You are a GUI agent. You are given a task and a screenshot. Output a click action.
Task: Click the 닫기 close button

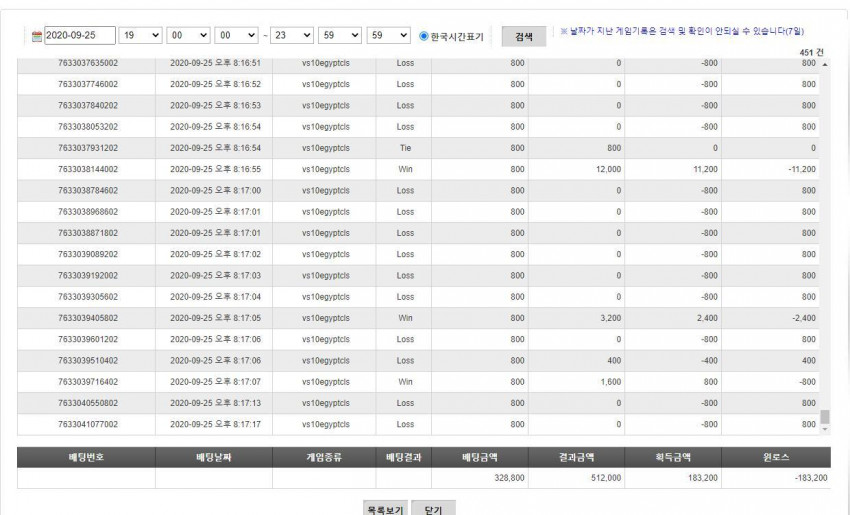pos(433,508)
